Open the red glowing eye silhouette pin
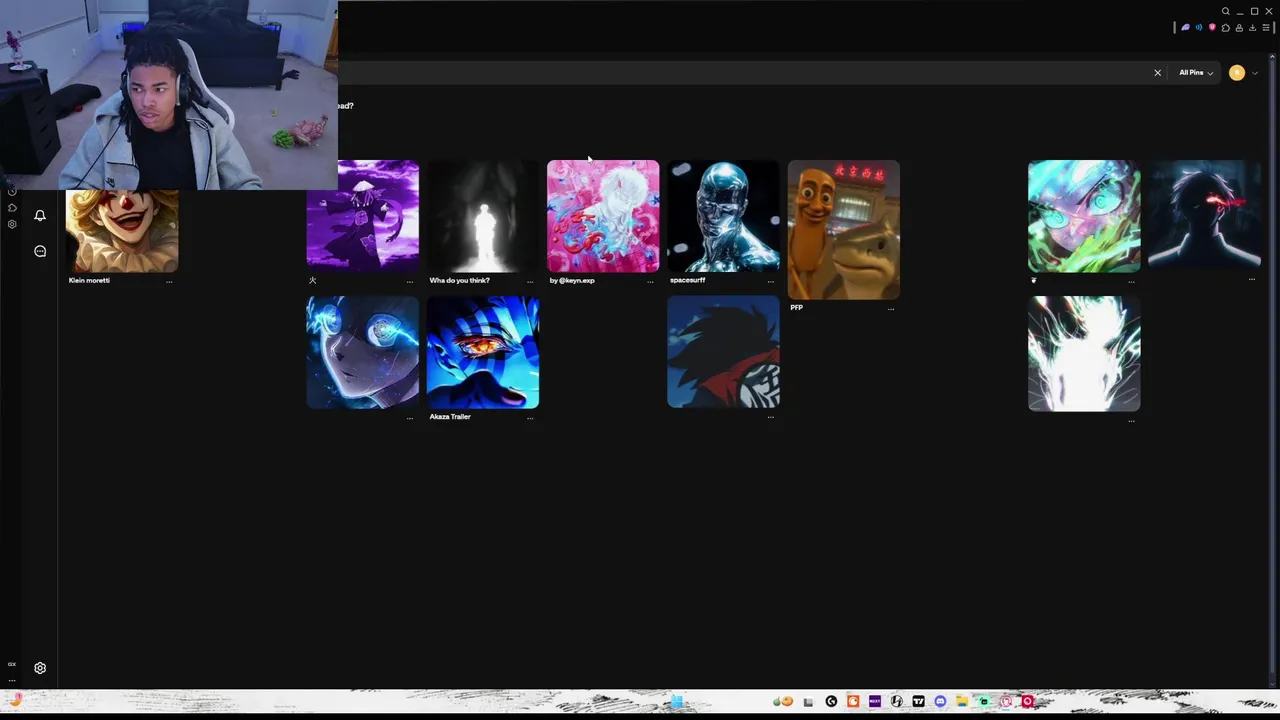The image size is (1280, 720). (1204, 214)
